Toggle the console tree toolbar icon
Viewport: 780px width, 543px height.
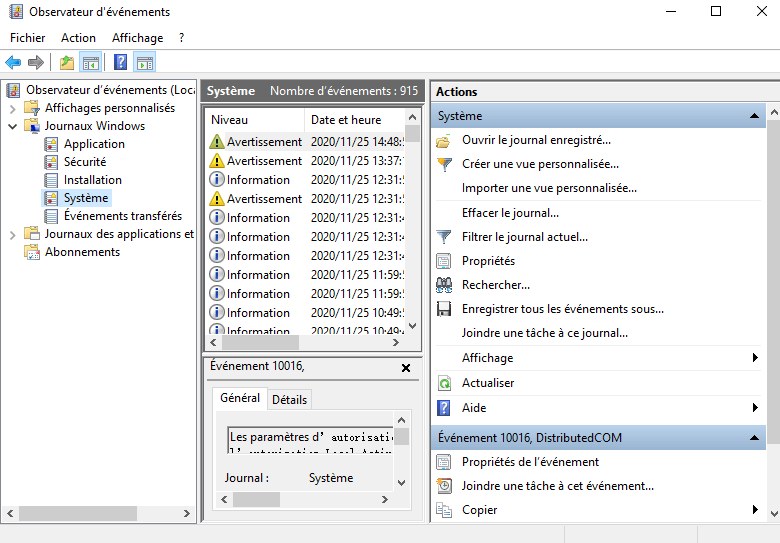pyautogui.click(x=91, y=63)
